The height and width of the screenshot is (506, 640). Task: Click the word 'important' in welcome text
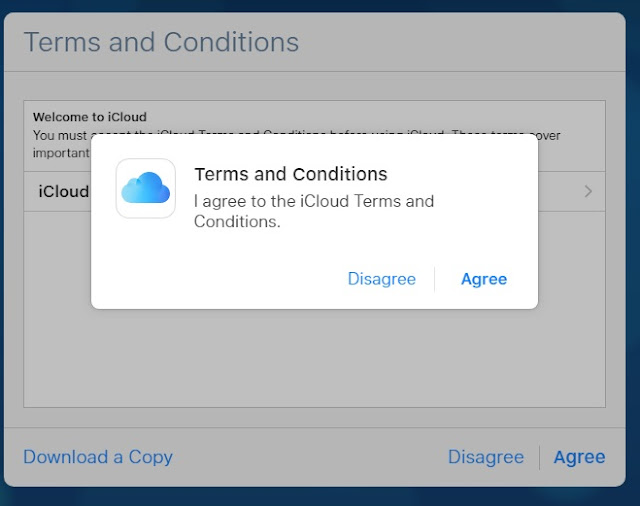click(61, 153)
